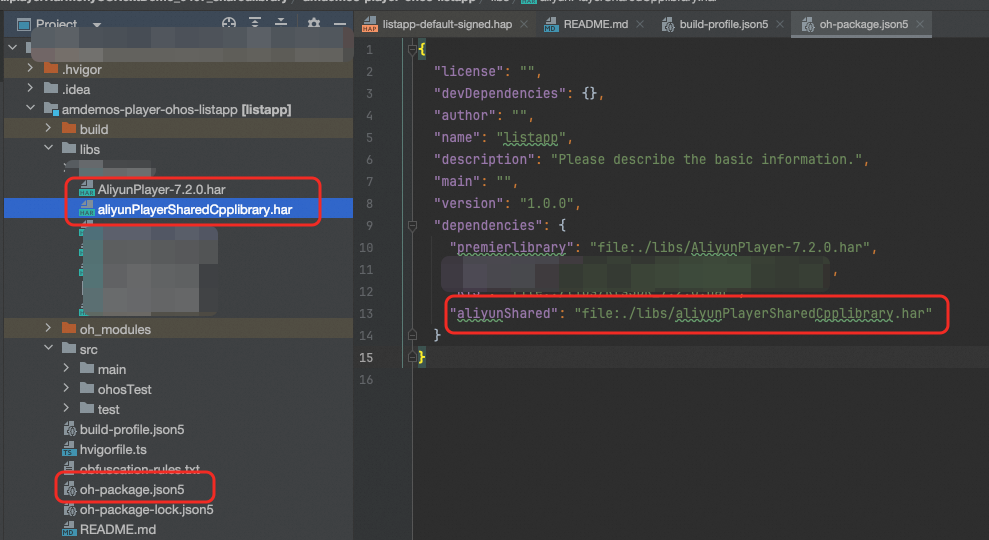Select the oh_modules folder
Image resolution: width=989 pixels, height=540 pixels.
[x=115, y=329]
